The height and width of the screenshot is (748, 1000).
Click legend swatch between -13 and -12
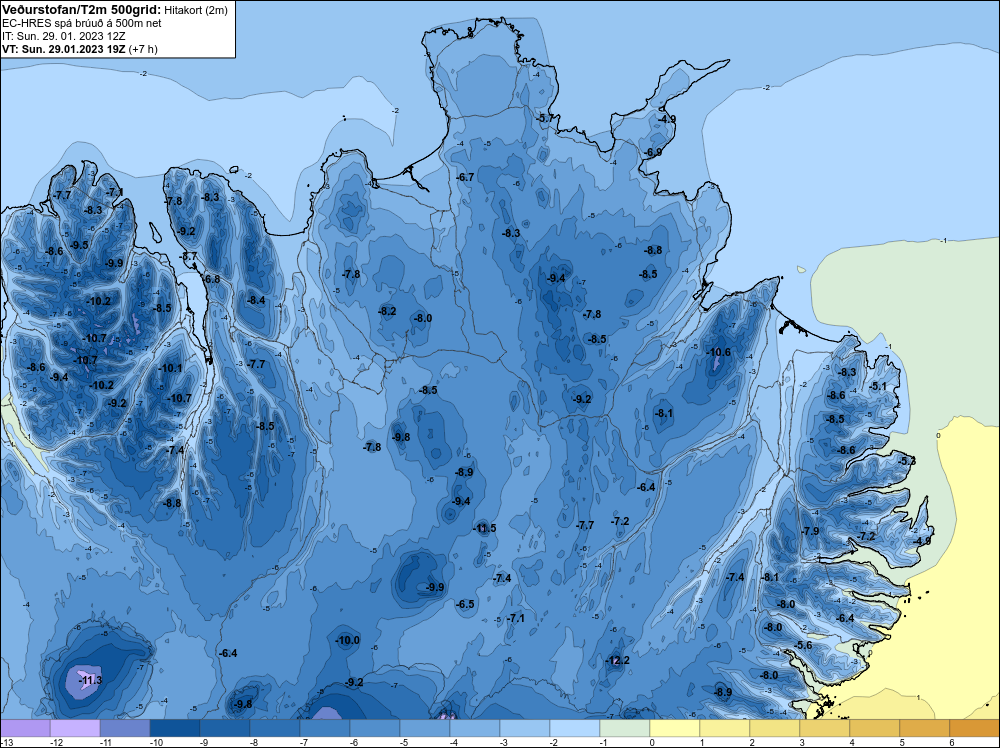(26, 728)
